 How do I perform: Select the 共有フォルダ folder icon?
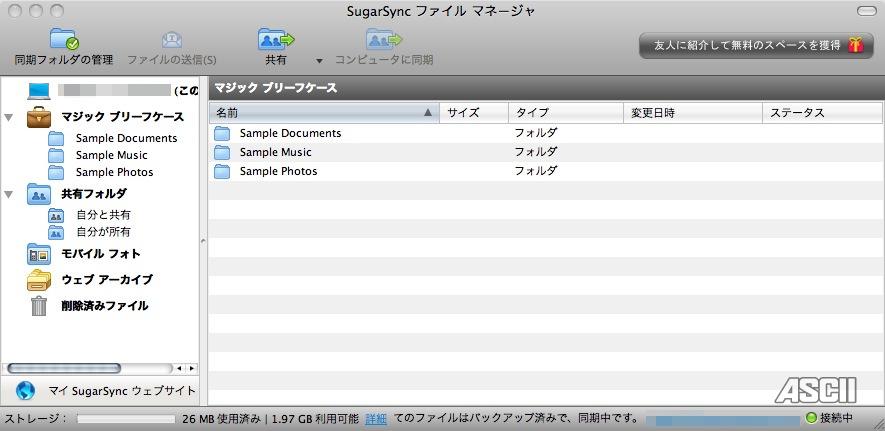(39, 194)
